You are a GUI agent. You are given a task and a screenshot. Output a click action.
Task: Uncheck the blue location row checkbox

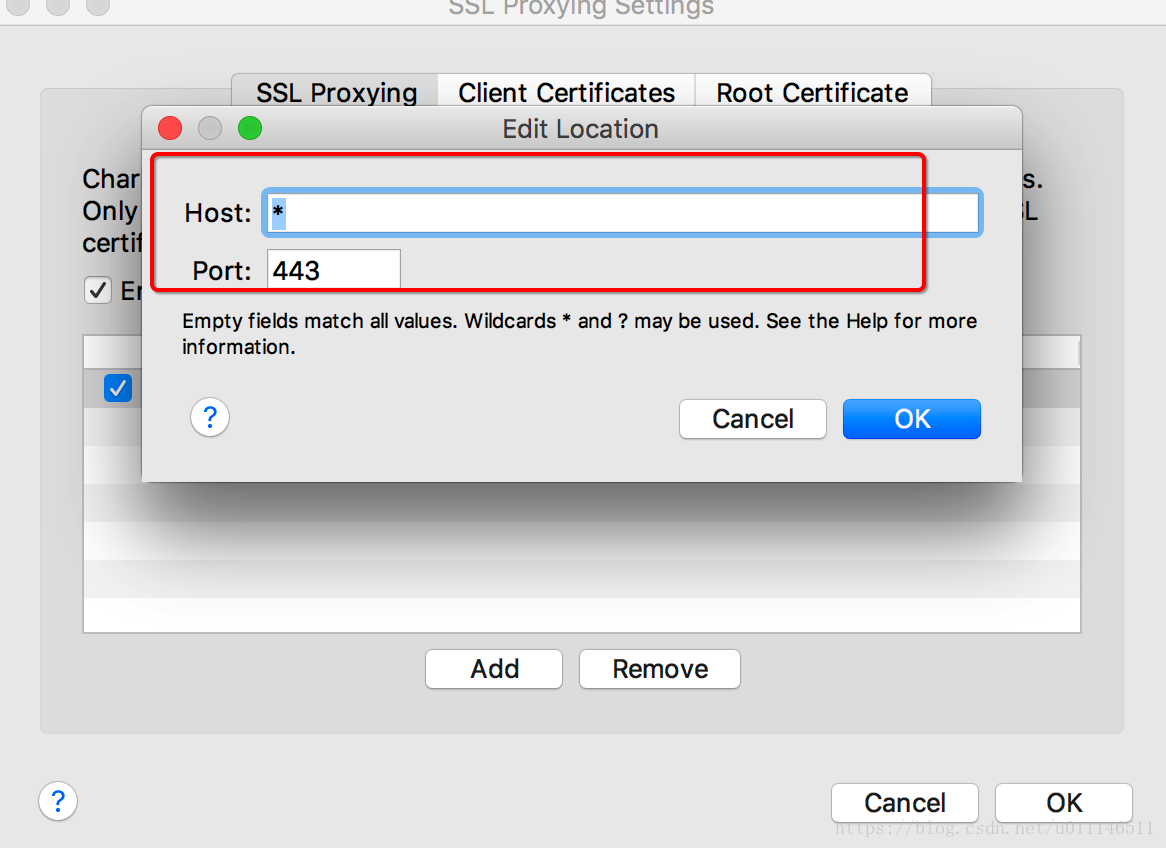pyautogui.click(x=118, y=388)
